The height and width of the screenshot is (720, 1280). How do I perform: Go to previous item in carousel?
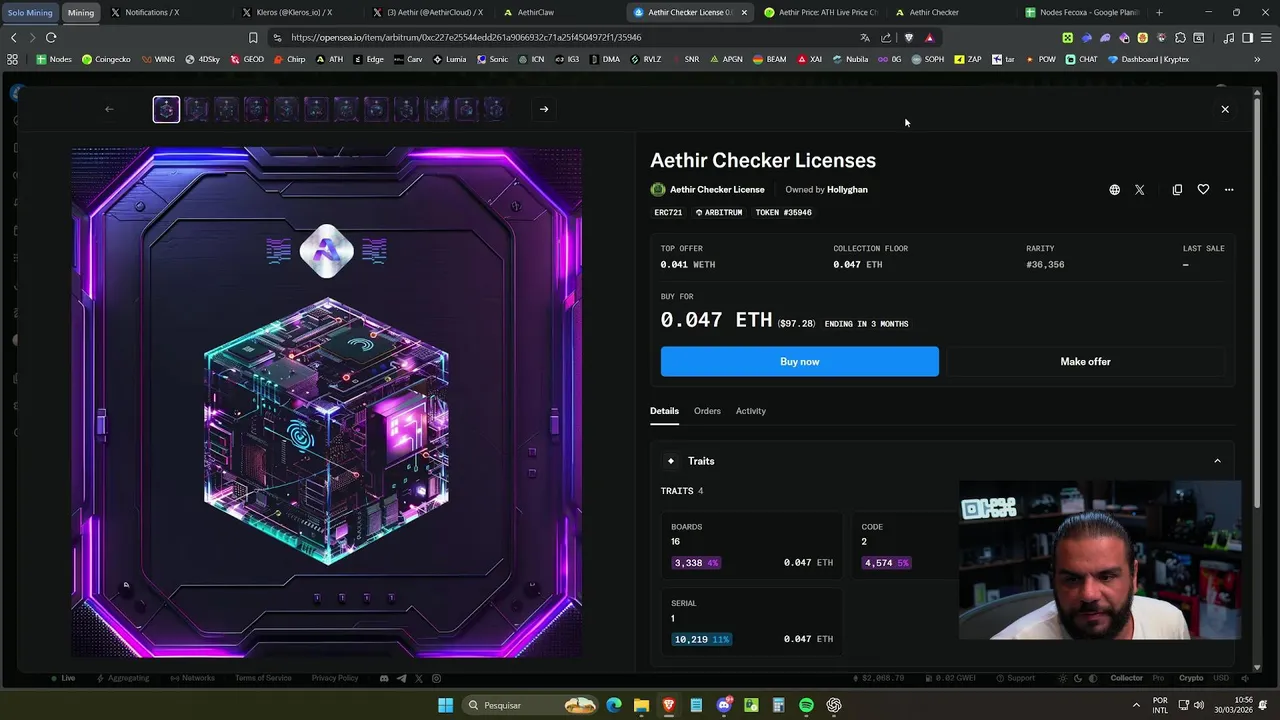click(110, 109)
